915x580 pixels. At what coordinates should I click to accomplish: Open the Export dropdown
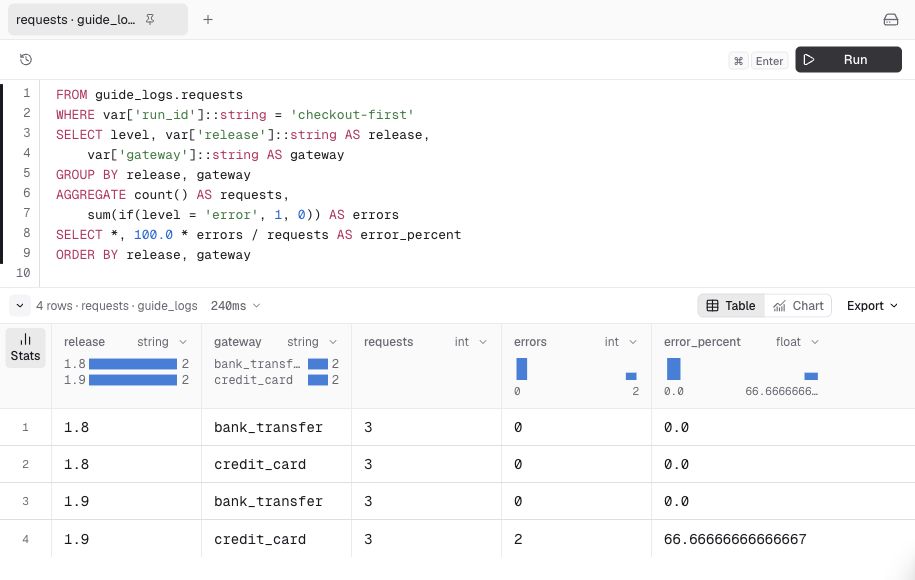coord(872,306)
